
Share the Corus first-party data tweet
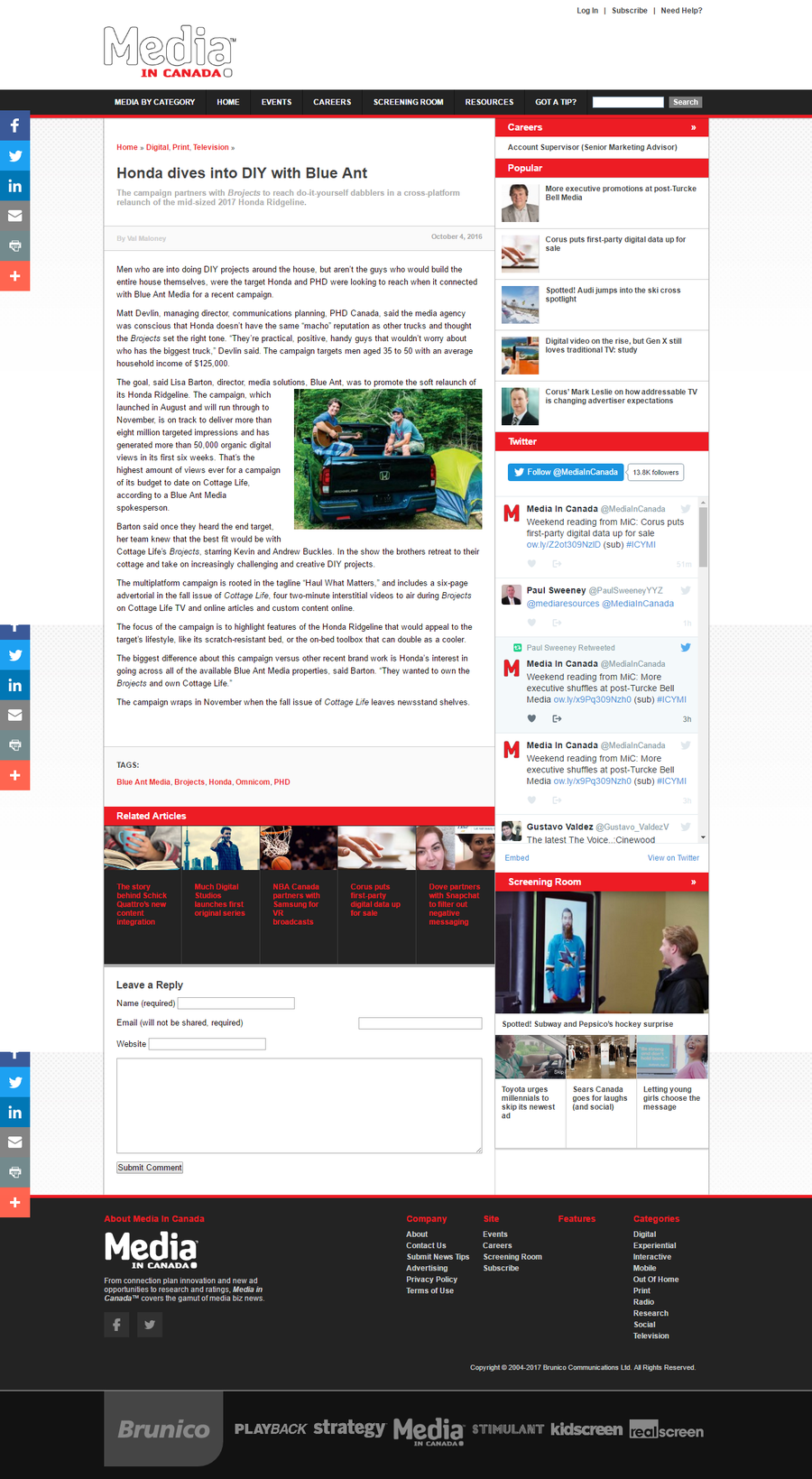click(x=557, y=564)
